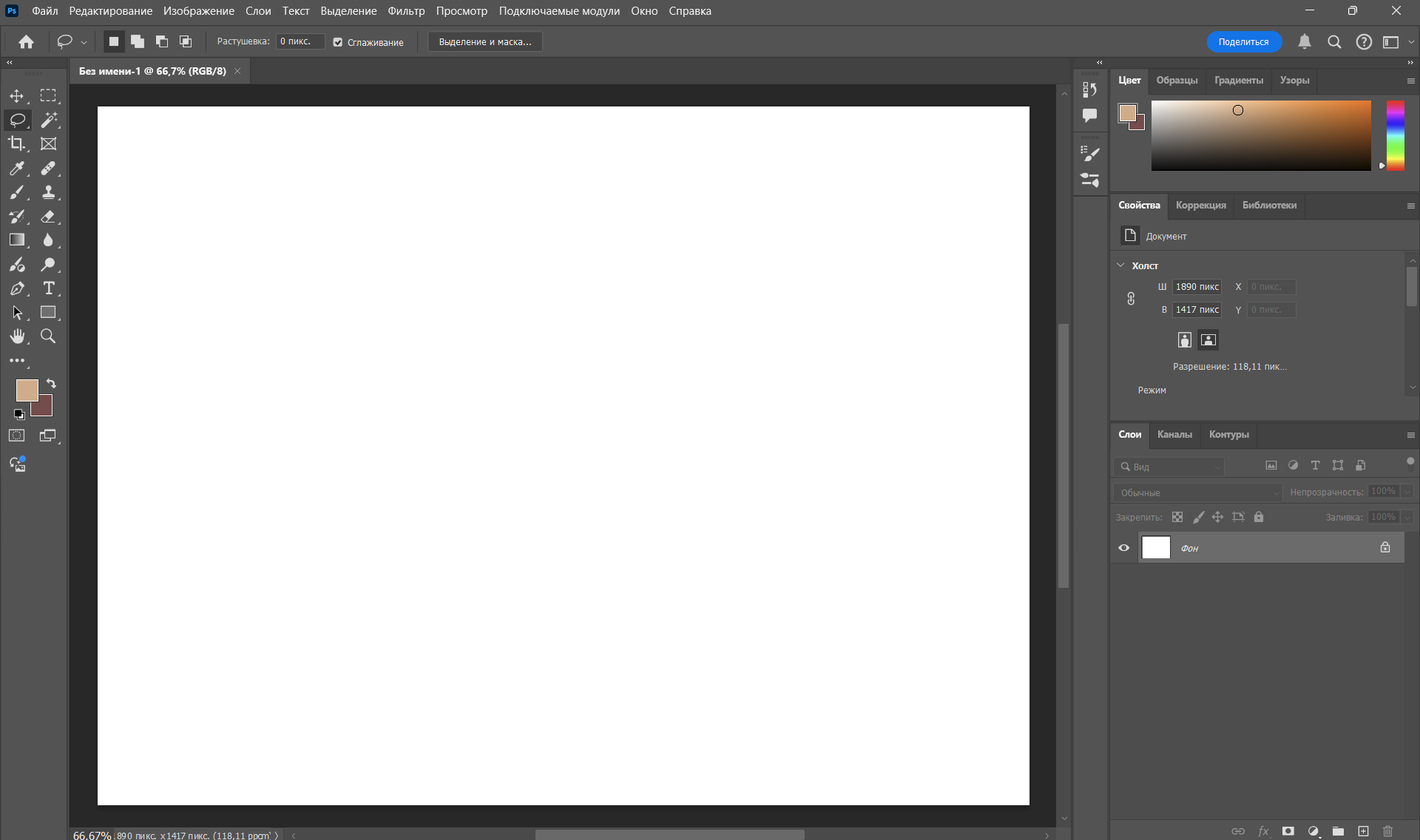1420x840 pixels.
Task: Select the Hand tool
Action: tap(16, 336)
